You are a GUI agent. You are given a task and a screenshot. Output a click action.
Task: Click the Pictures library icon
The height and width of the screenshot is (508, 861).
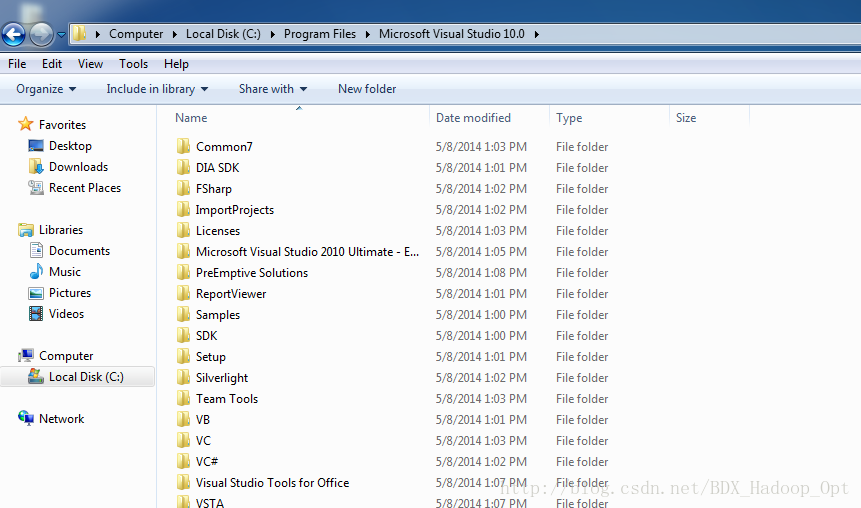(x=36, y=293)
